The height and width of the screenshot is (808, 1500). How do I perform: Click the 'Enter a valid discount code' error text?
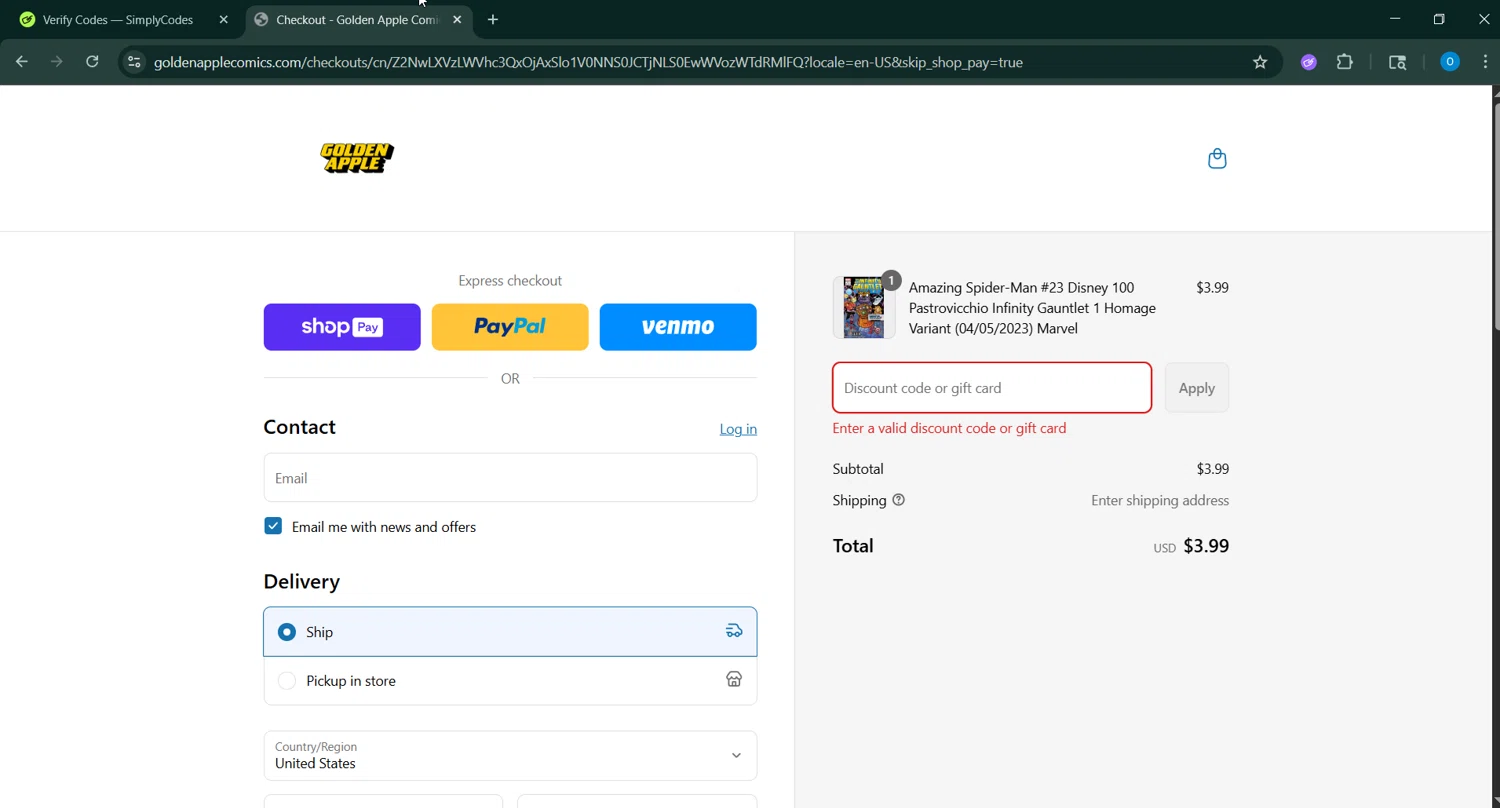(949, 428)
